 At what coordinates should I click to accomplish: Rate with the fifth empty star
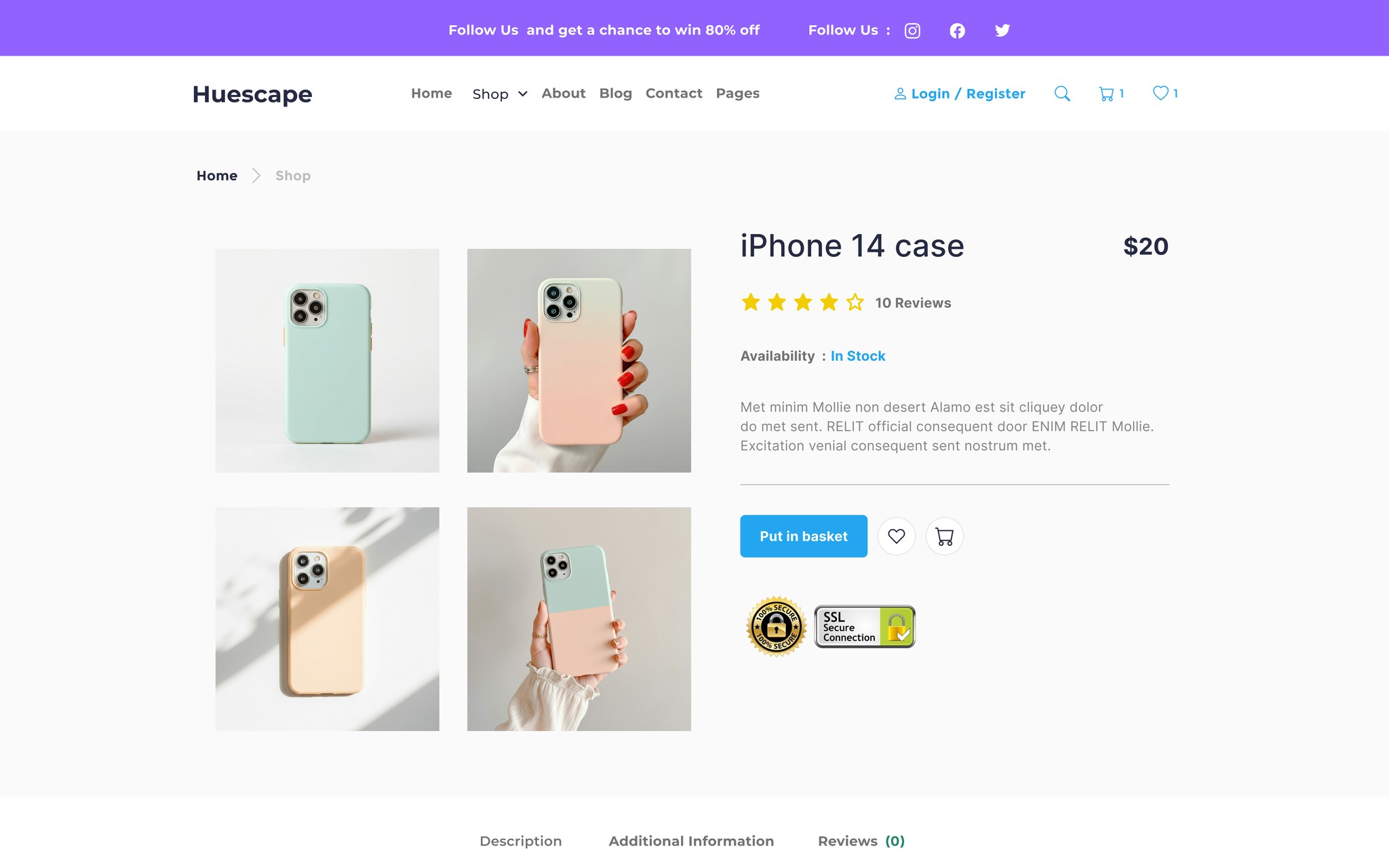click(x=855, y=302)
